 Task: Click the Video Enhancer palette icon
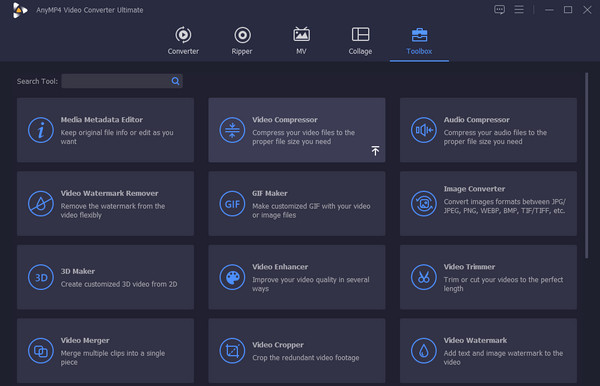click(x=232, y=277)
